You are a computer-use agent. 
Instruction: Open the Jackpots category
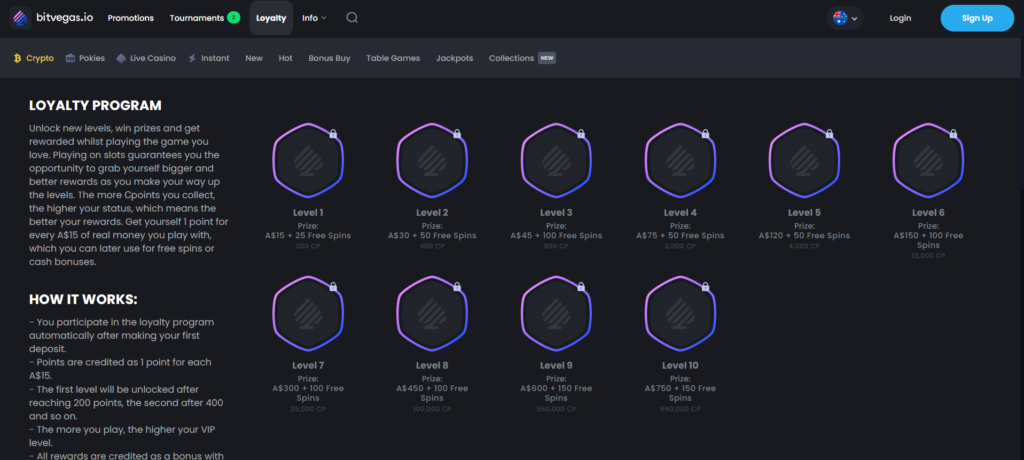tap(455, 58)
